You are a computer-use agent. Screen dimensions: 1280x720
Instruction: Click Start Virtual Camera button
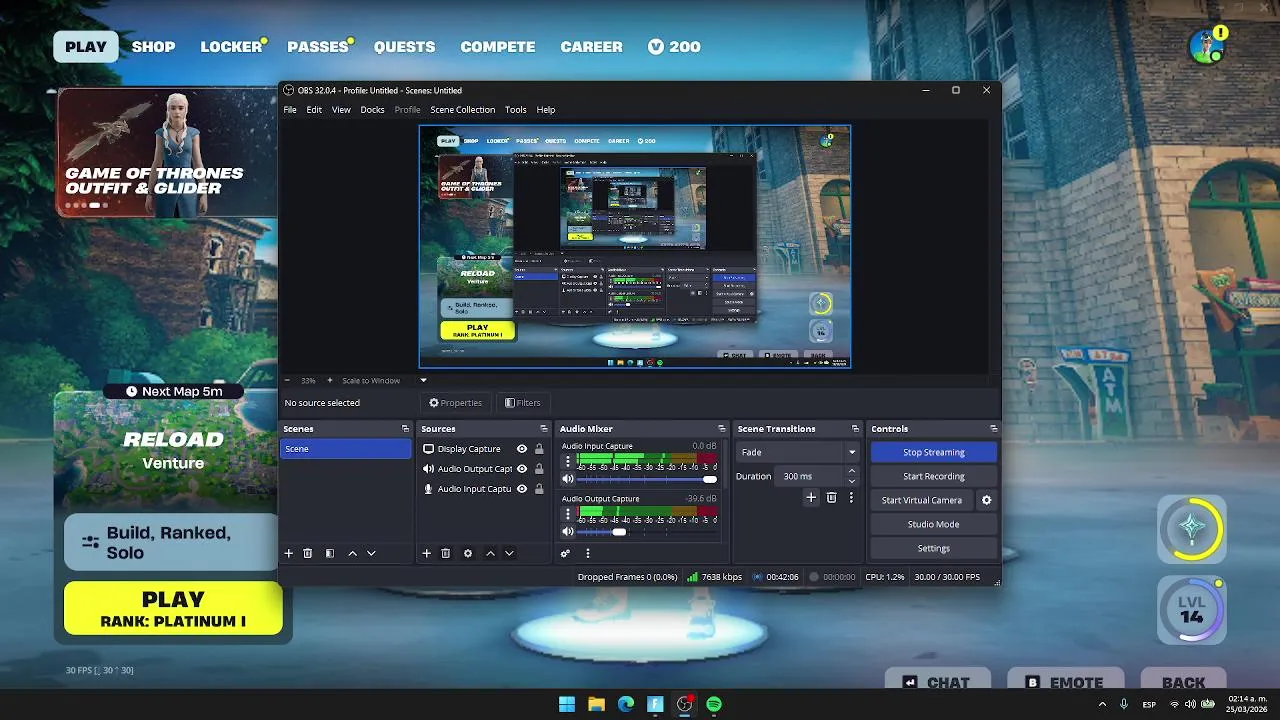coord(922,500)
